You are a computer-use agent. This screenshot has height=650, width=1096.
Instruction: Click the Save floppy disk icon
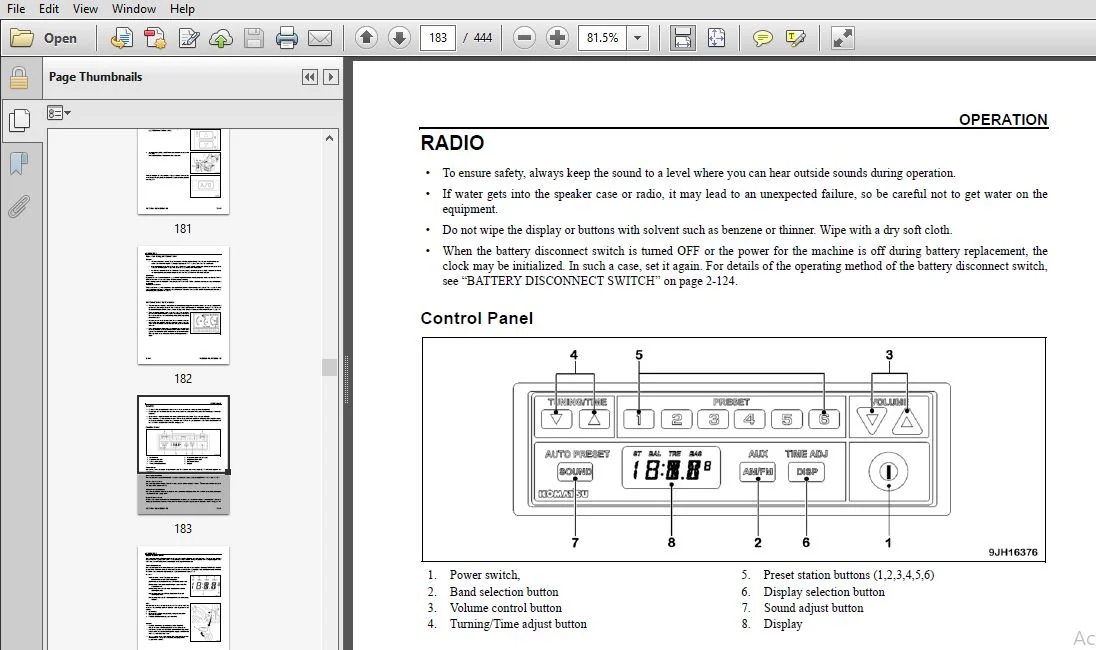(254, 38)
